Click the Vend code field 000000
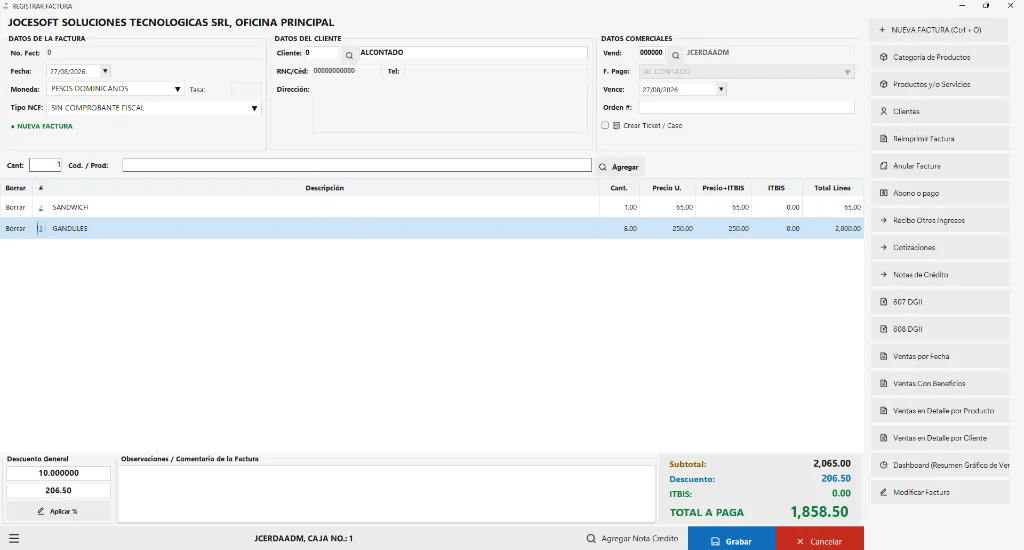The height and width of the screenshot is (550, 1024). (x=652, y=53)
